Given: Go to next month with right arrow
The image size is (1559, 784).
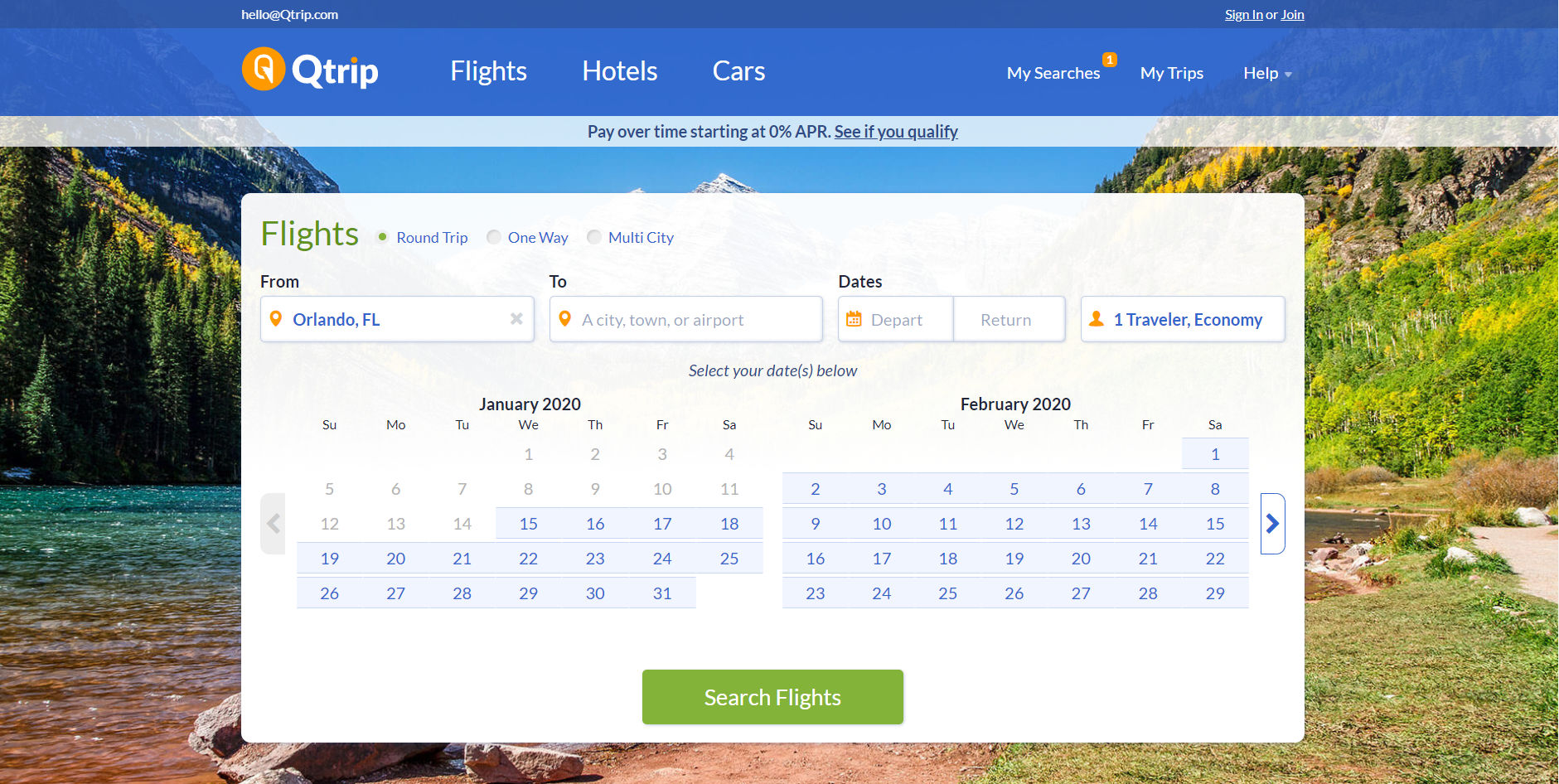Looking at the screenshot, I should tap(1272, 524).
